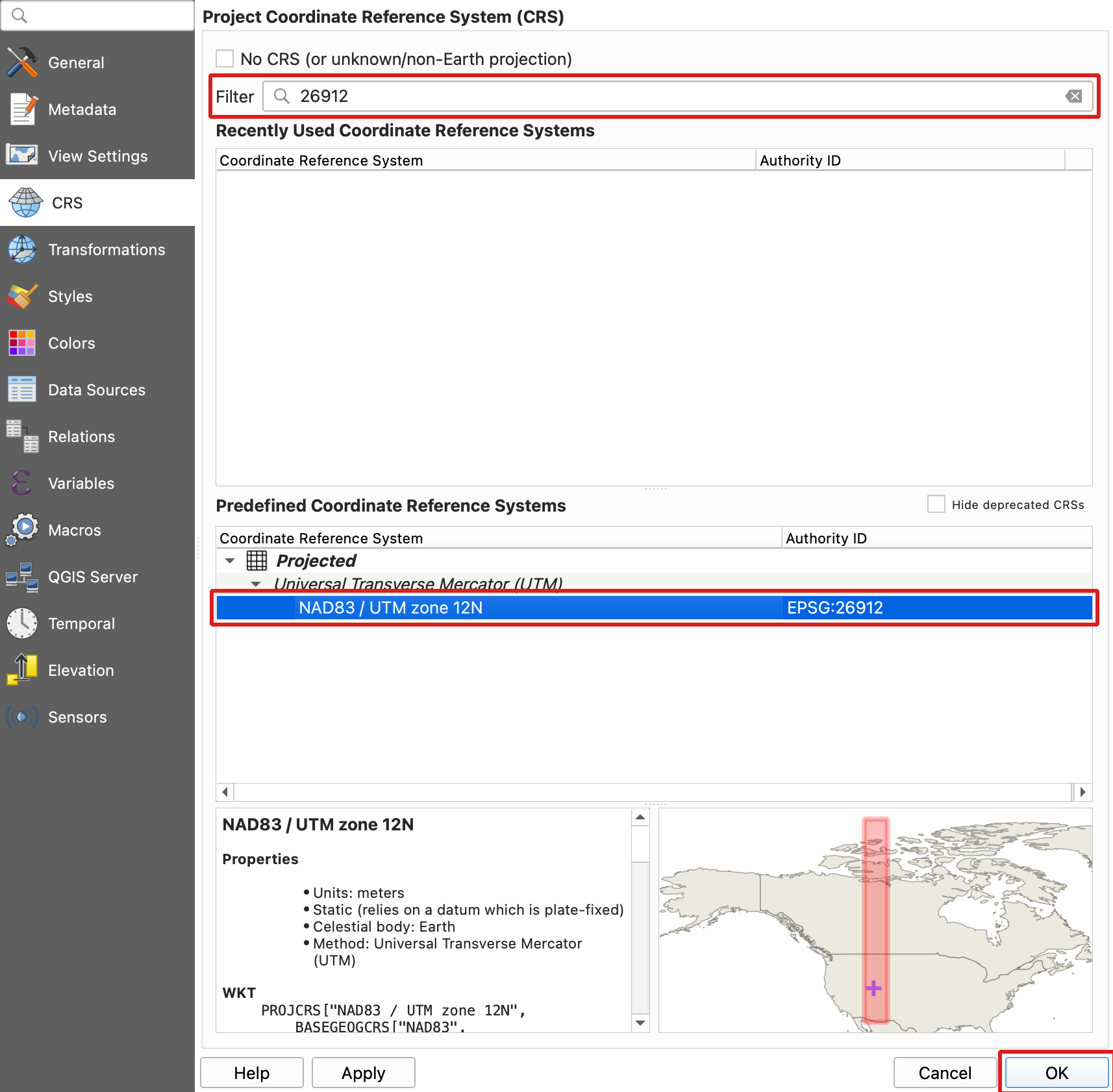This screenshot has height=1092, width=1113.
Task: Sort recently used list by Authority ID
Action: tap(910, 160)
